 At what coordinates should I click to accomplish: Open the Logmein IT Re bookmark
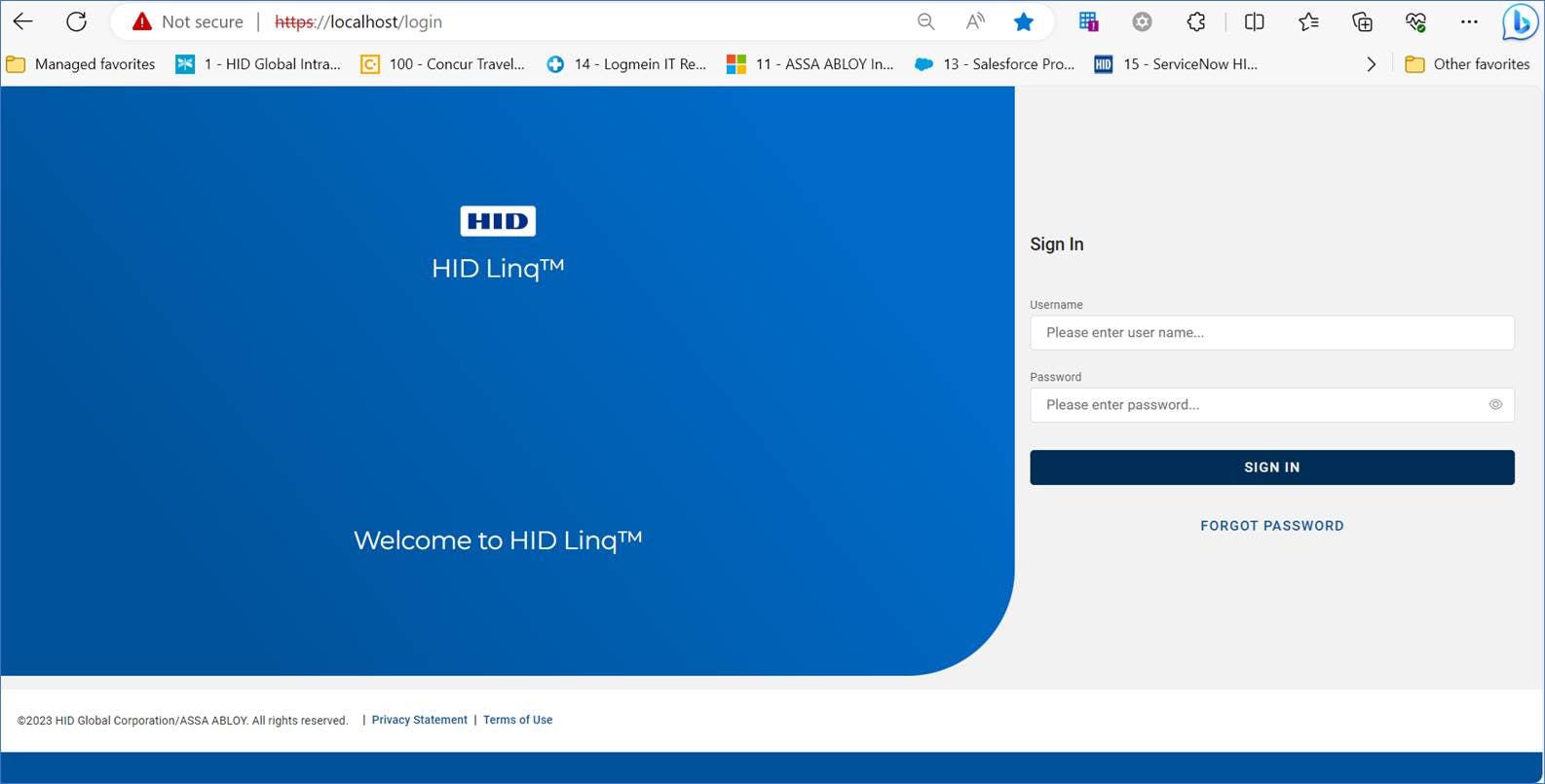[x=626, y=64]
